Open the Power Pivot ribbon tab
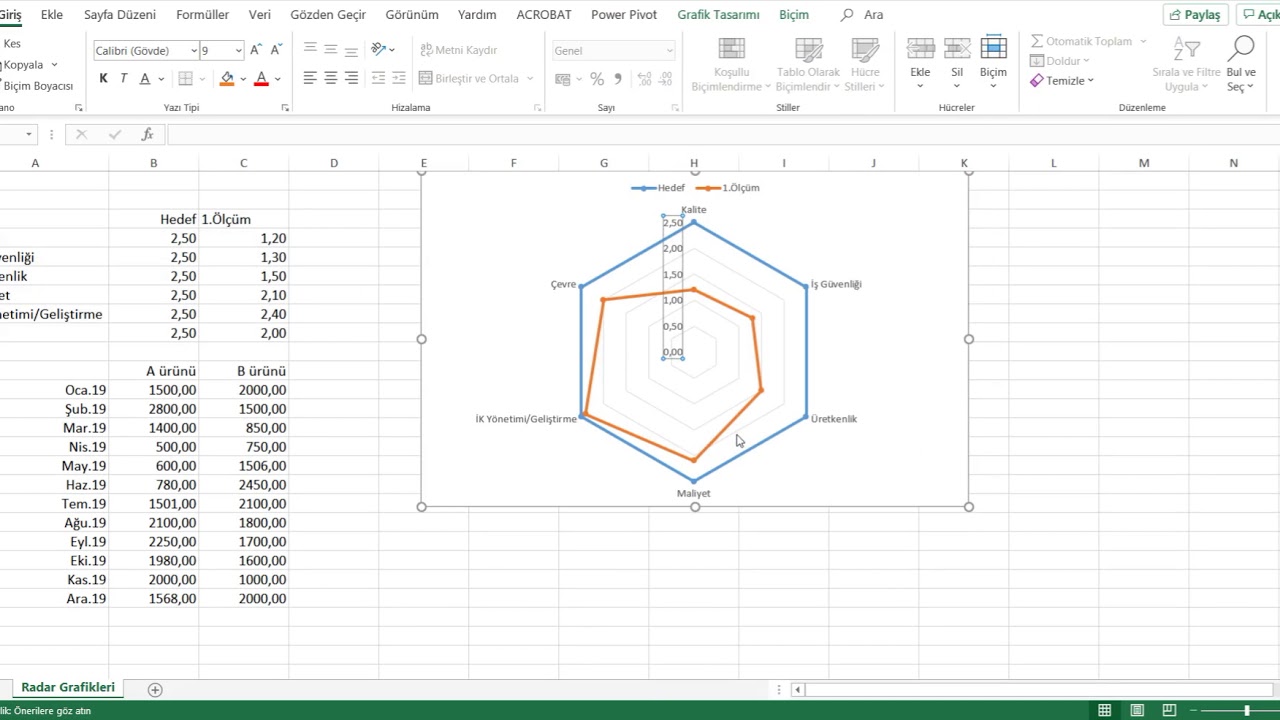This screenshot has height=720, width=1280. coord(624,15)
